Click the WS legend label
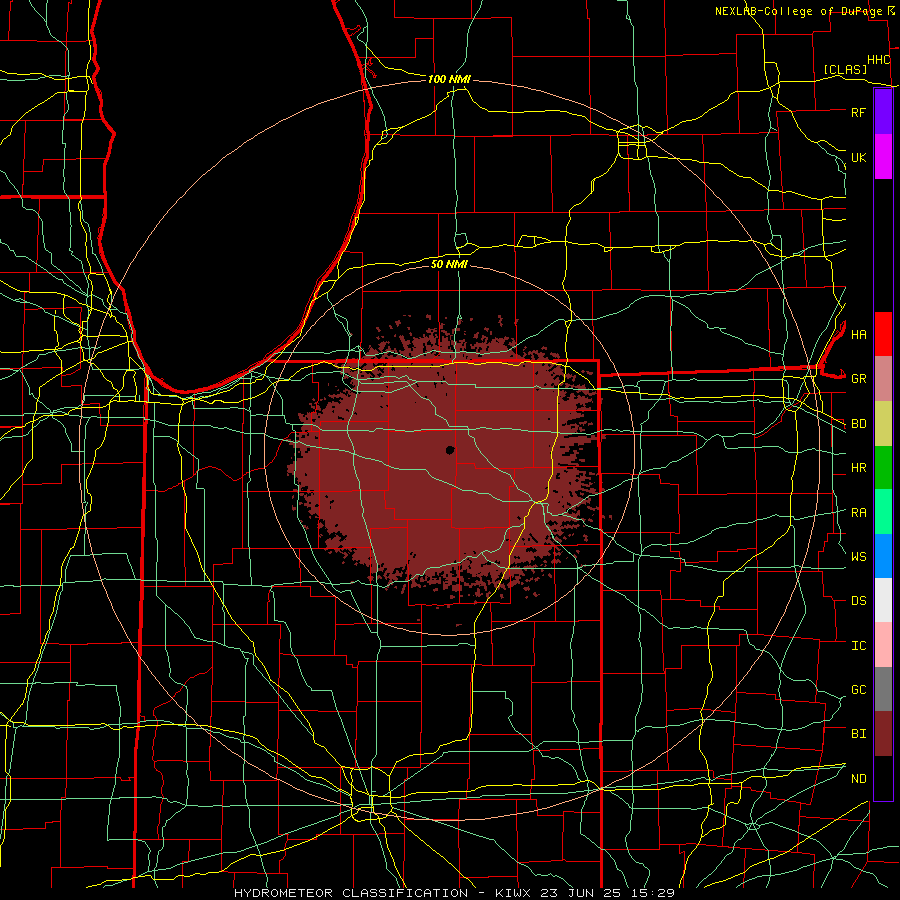Image resolution: width=900 pixels, height=900 pixels. pos(858,556)
